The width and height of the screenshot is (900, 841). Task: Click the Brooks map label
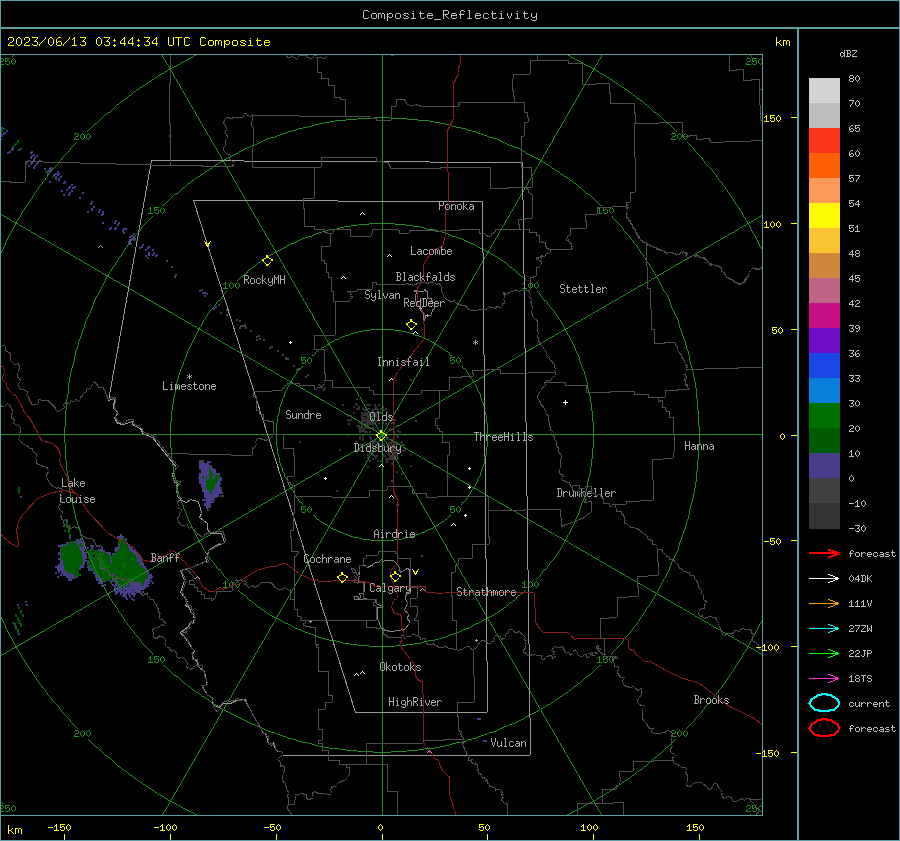coord(711,700)
